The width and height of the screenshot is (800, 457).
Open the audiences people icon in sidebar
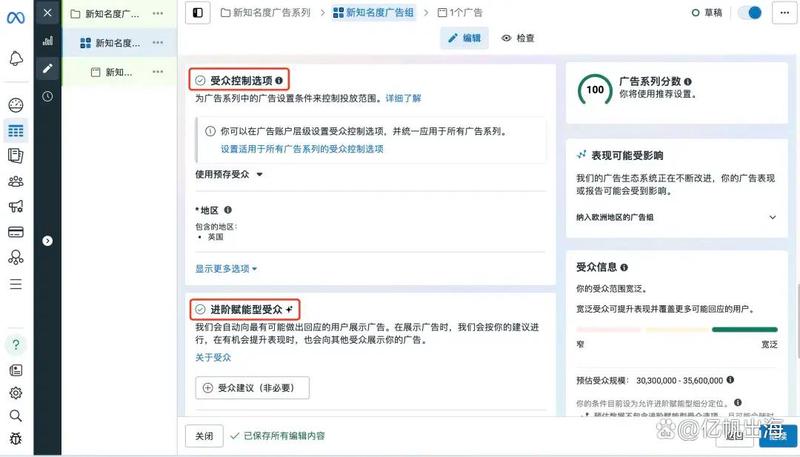15,181
